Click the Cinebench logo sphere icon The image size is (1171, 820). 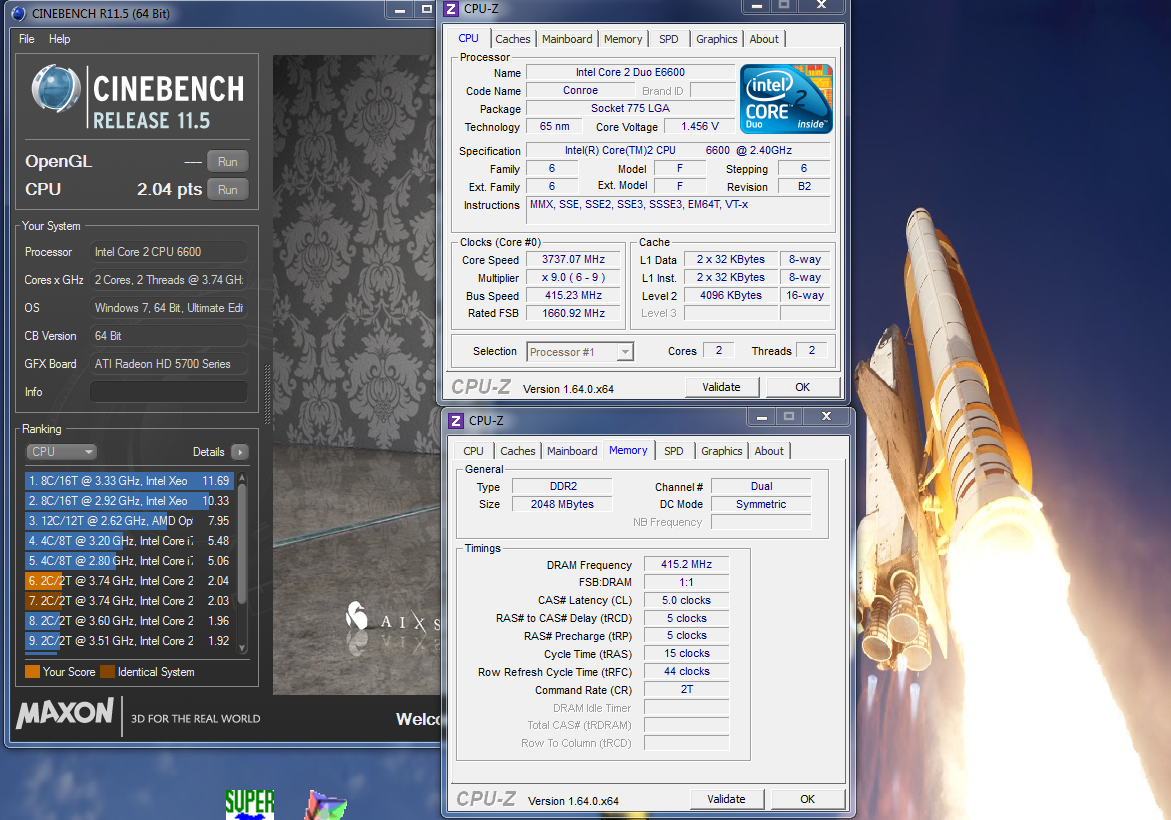coord(56,88)
